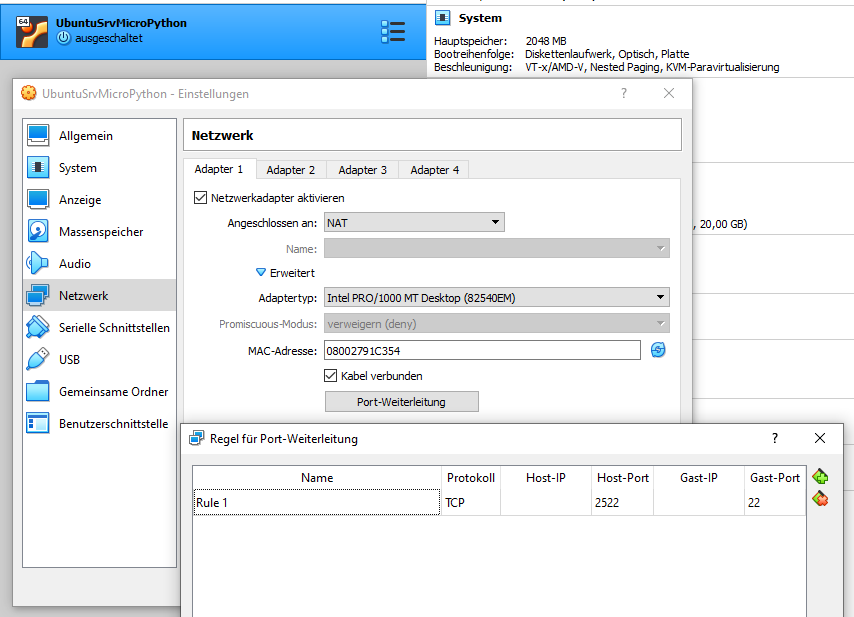Click the TCP protocol cell
Viewport: 854px width, 617px height.
tap(471, 502)
